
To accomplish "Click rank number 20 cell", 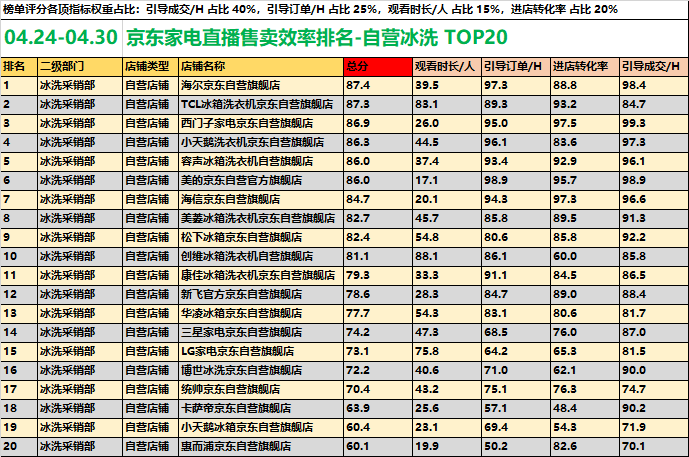I will (x=19, y=446).
